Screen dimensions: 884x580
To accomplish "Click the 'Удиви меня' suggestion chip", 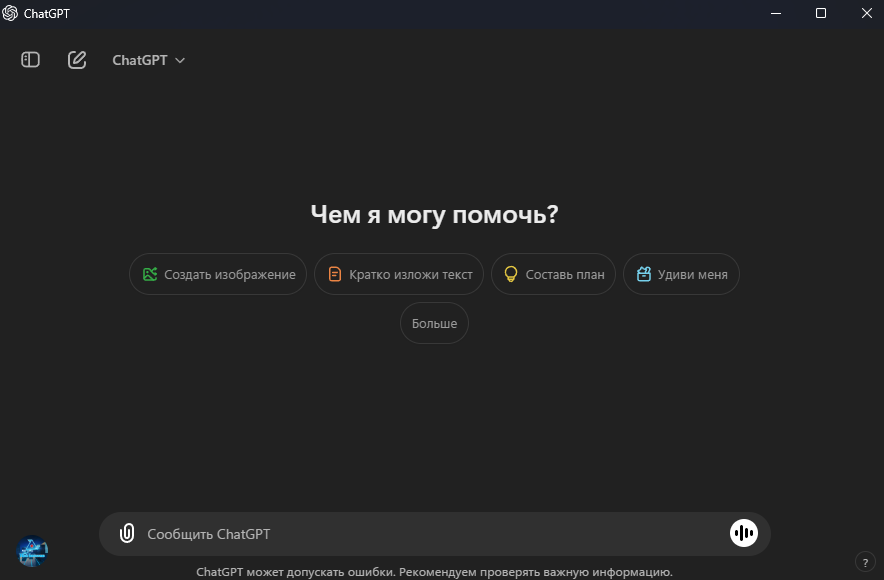I will [x=681, y=274].
